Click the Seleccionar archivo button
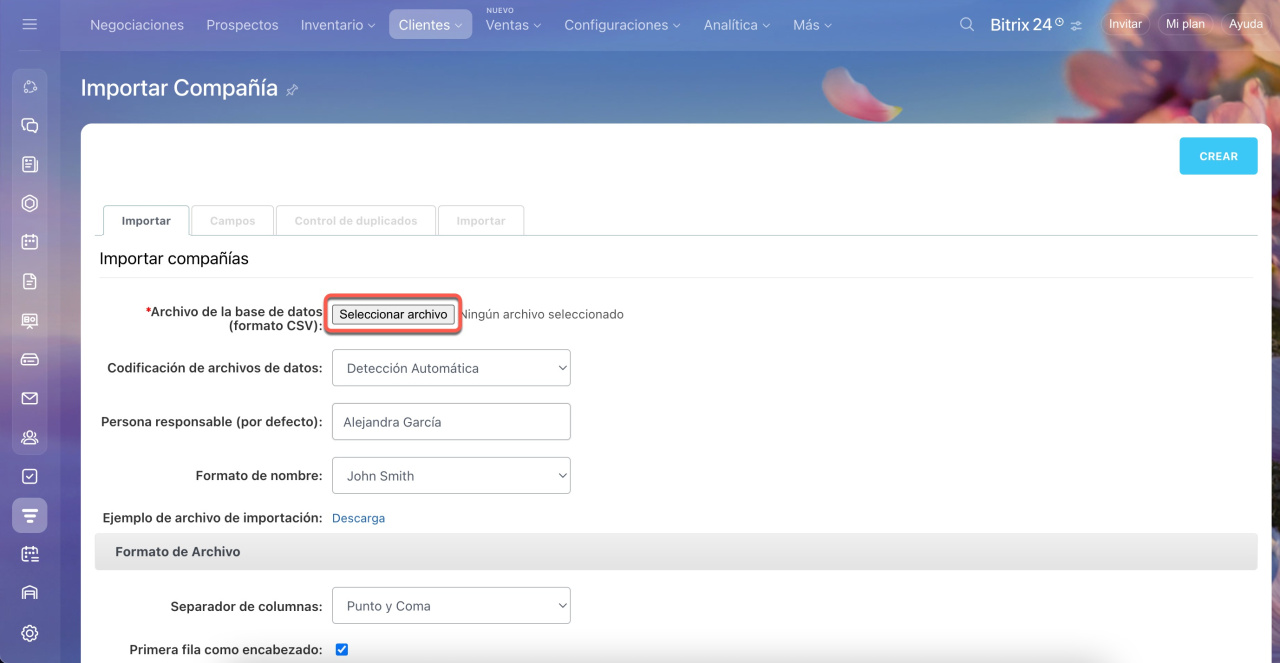 pyautogui.click(x=393, y=314)
